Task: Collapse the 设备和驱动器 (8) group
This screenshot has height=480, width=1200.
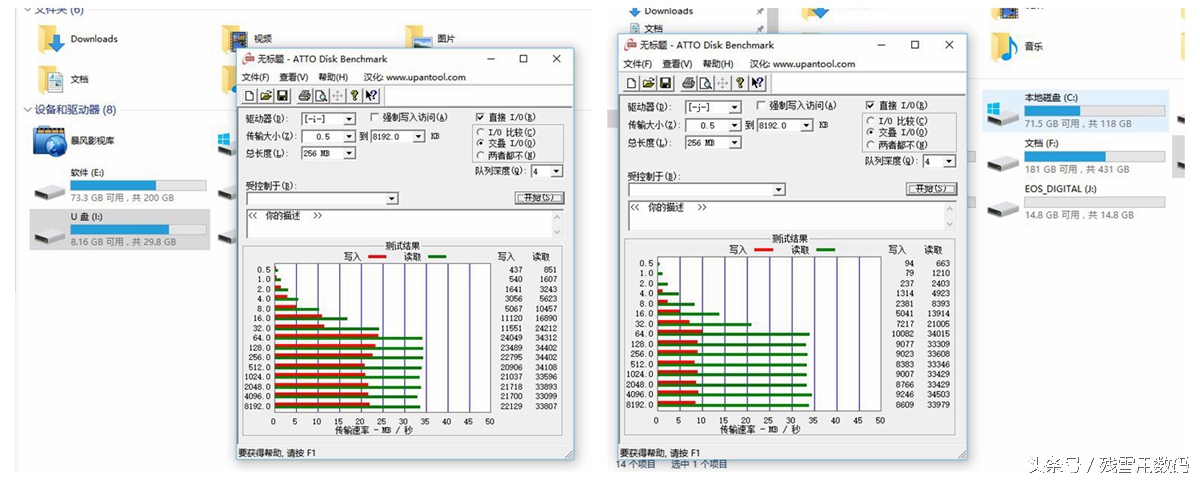Action: coord(27,110)
